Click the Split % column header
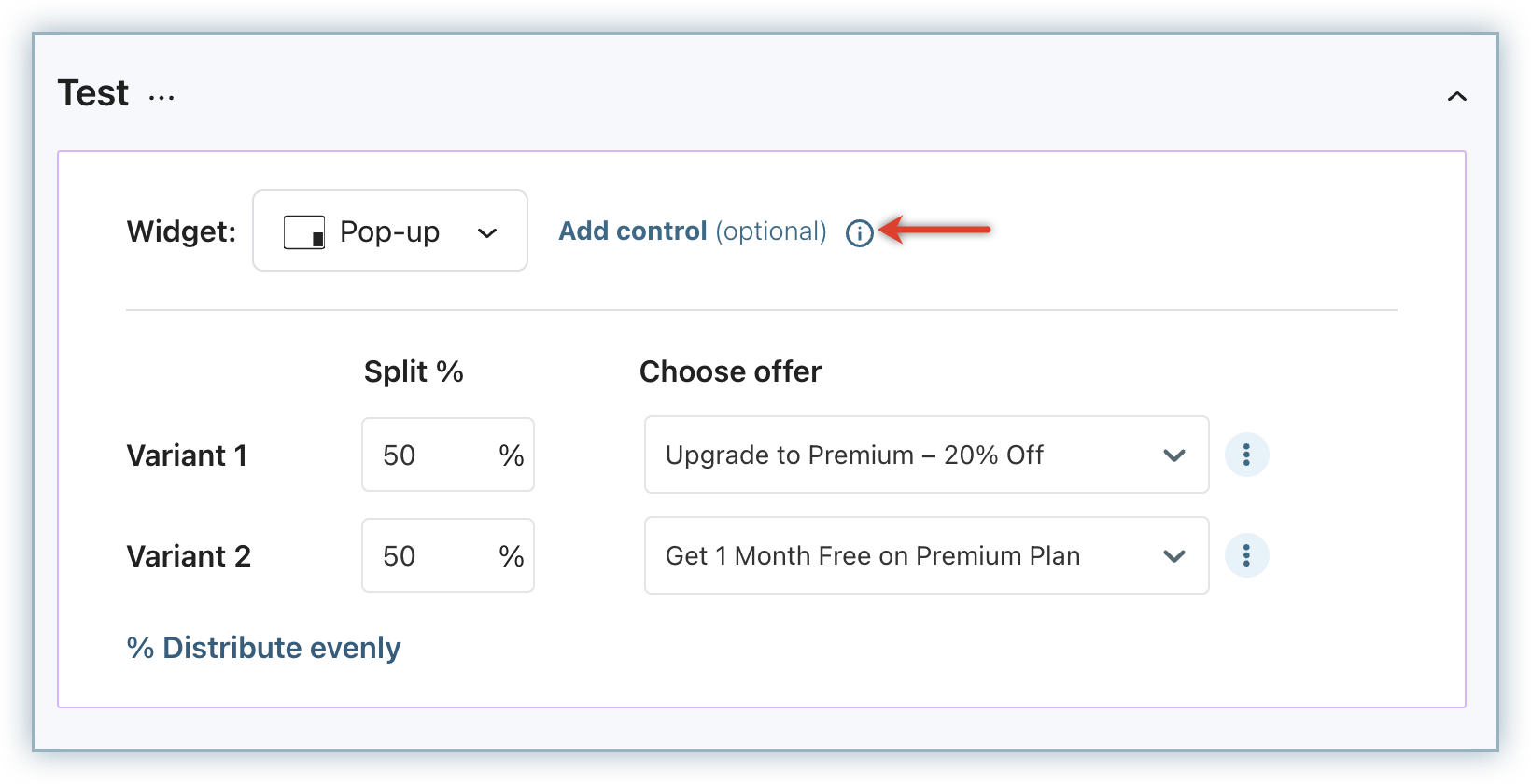Screen dimensions: 1531x784 pos(414,371)
